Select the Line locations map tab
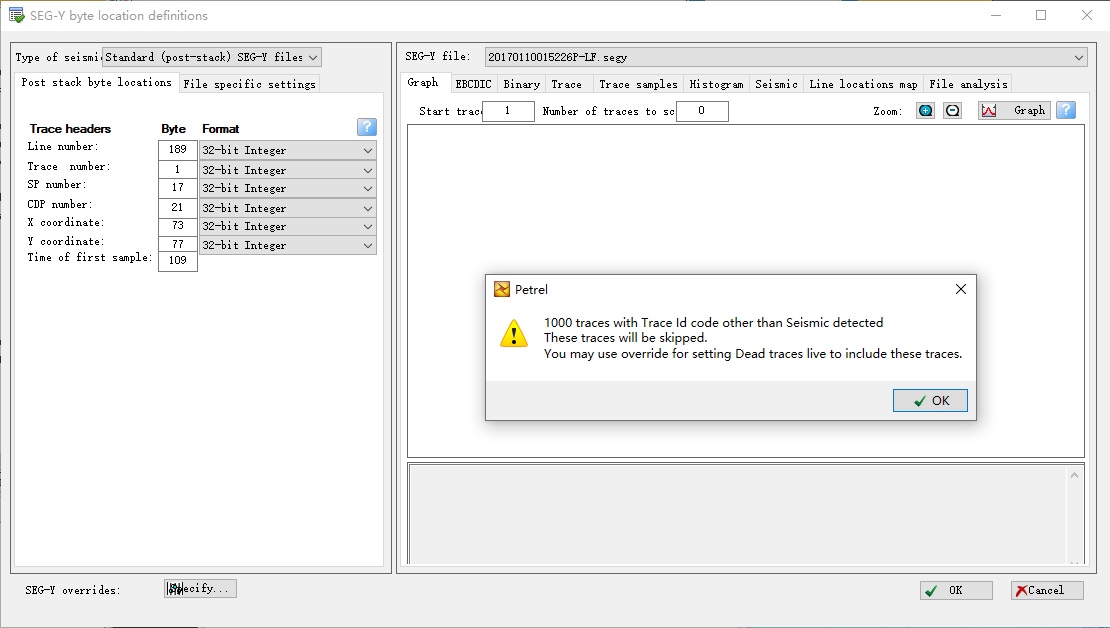This screenshot has width=1110, height=628. (864, 84)
